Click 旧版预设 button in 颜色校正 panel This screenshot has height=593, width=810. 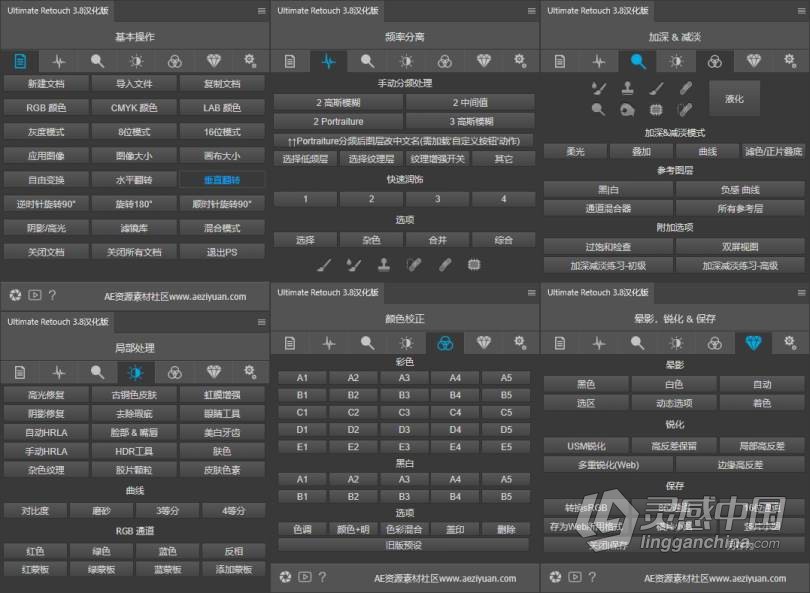(x=403, y=545)
